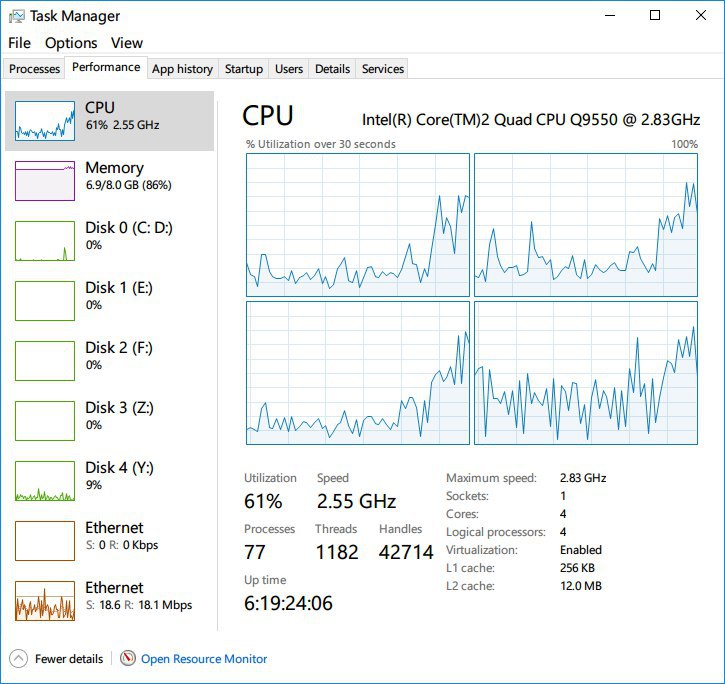The image size is (725, 684).
Task: Click the Task Manager app icon in title bar
Action: (x=17, y=16)
